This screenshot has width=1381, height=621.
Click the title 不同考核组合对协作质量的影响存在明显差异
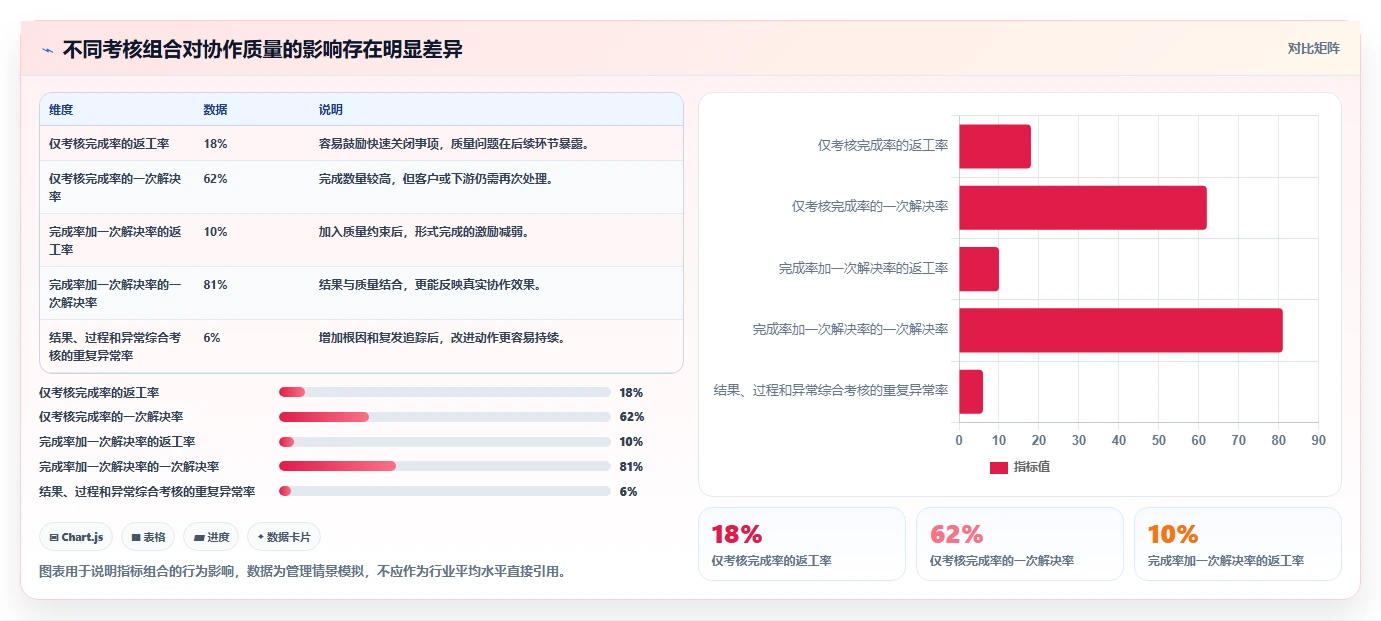coord(262,50)
